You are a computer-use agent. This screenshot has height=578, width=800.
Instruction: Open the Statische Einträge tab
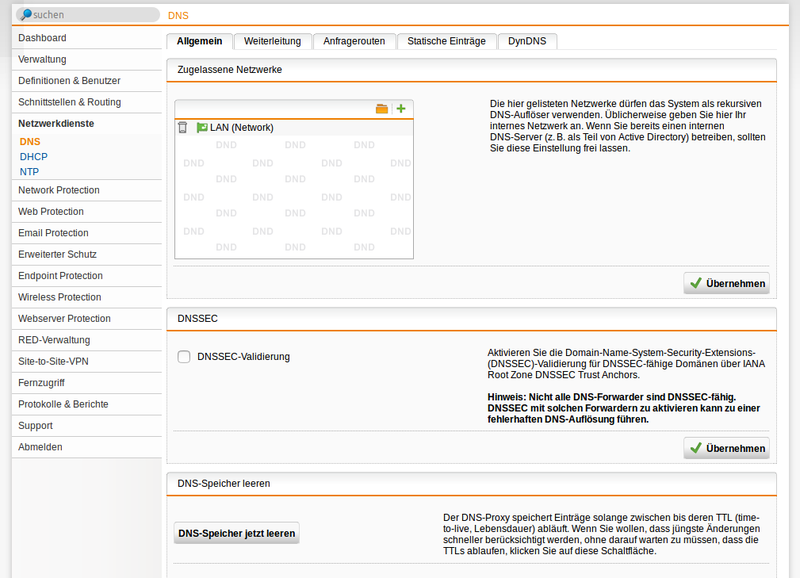coord(446,41)
